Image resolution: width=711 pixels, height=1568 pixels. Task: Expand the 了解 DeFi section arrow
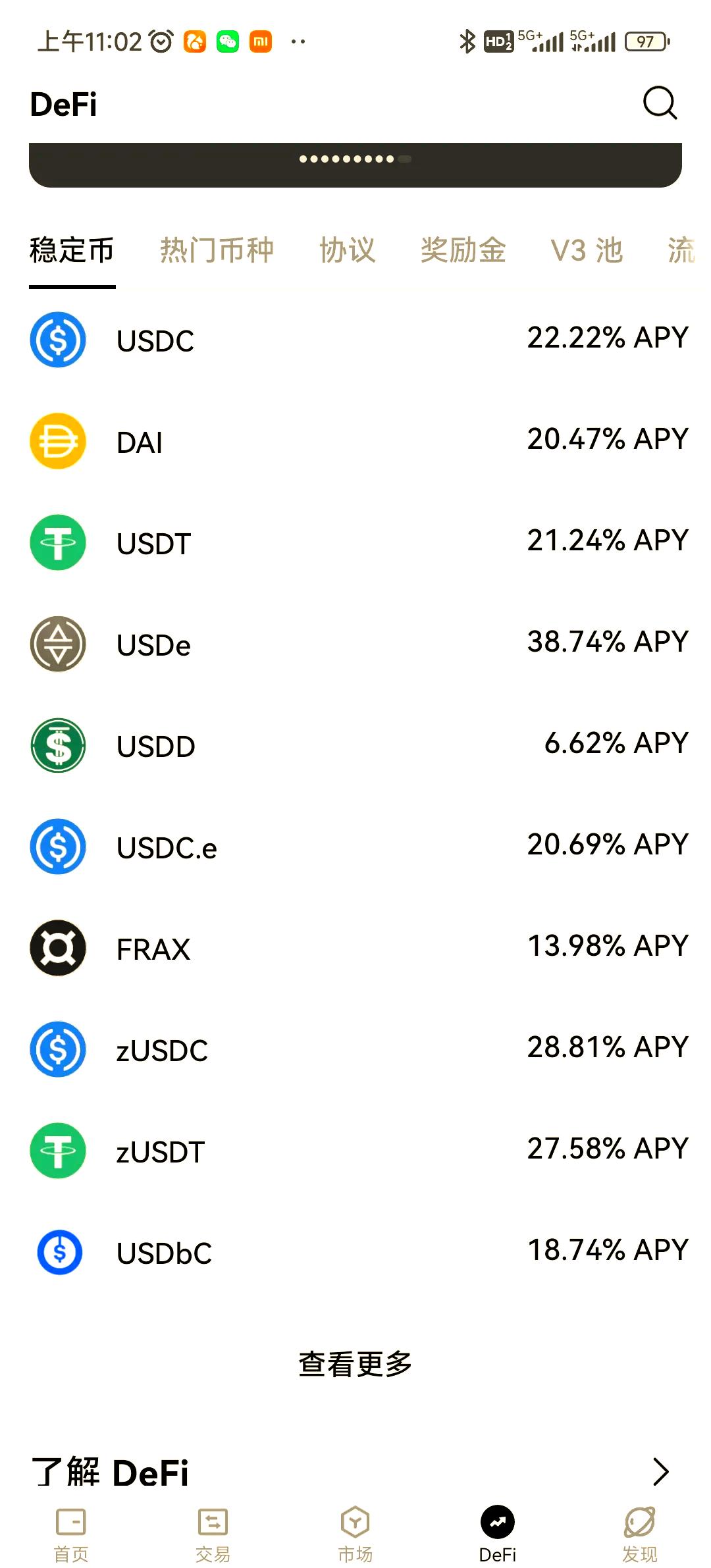tap(660, 1472)
